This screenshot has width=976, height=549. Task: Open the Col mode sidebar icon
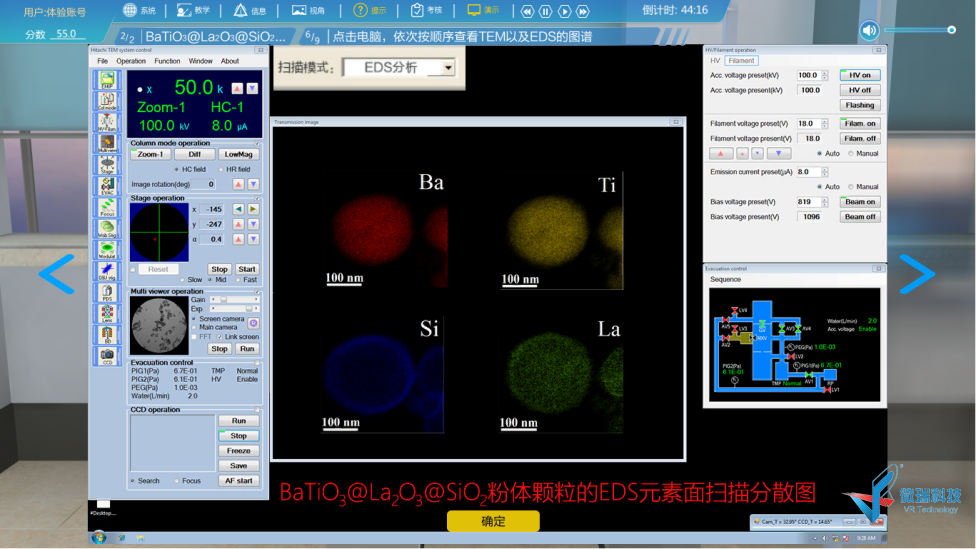click(x=107, y=101)
